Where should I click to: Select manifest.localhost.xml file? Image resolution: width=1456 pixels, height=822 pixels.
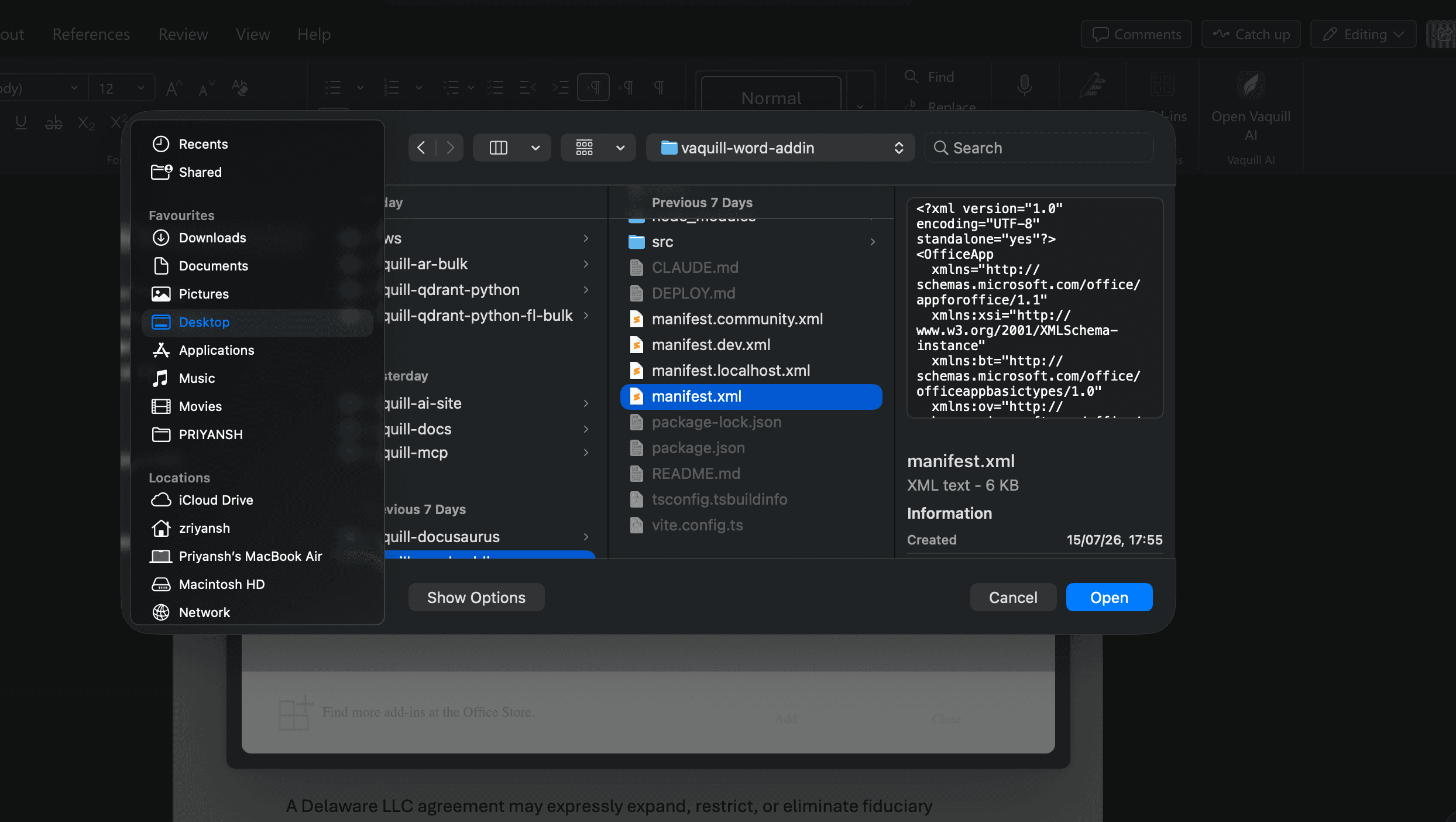point(751,371)
